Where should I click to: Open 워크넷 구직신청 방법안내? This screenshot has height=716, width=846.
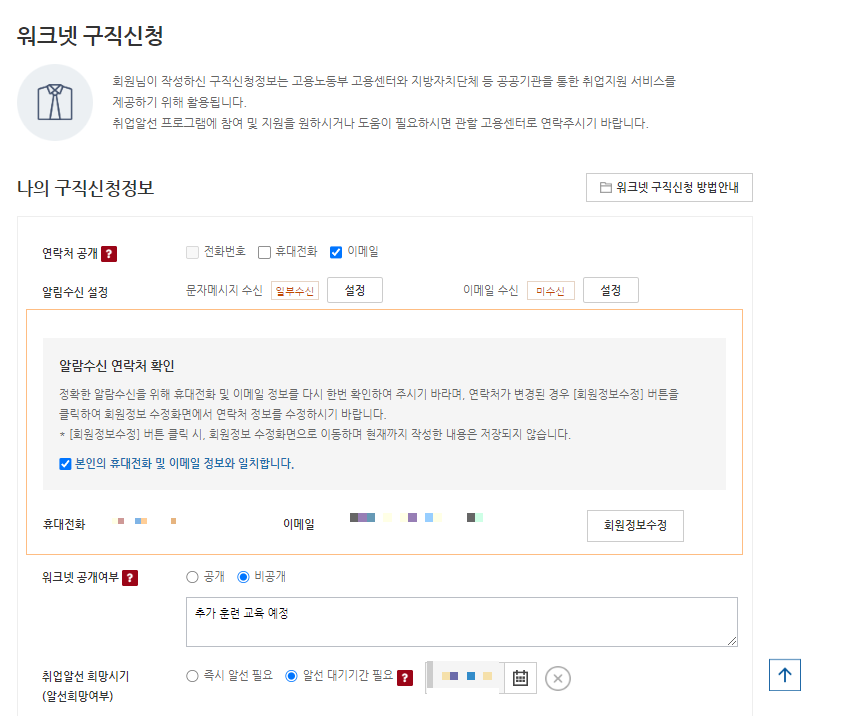(668, 187)
